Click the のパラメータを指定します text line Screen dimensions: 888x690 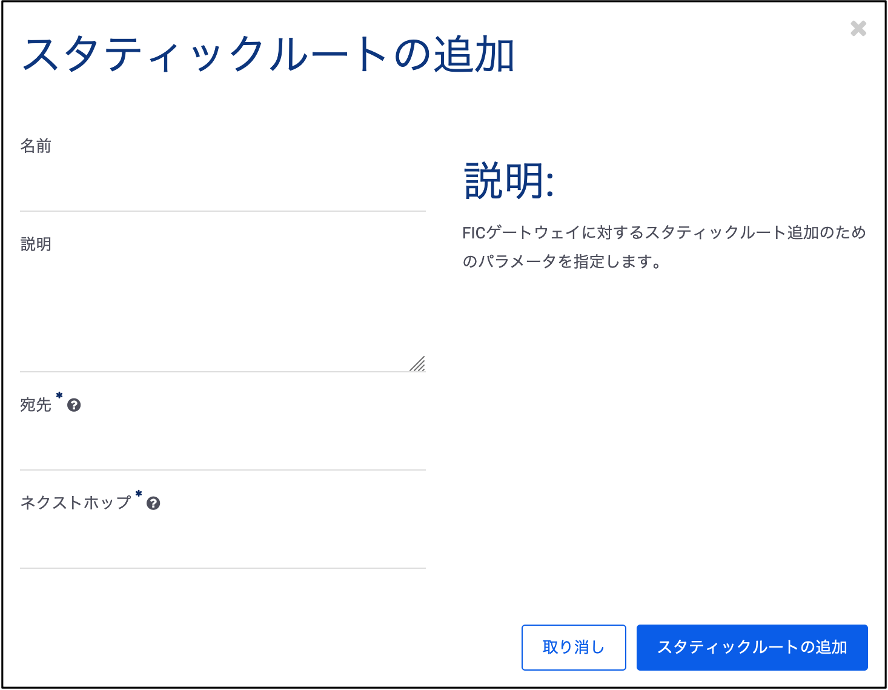click(x=561, y=262)
